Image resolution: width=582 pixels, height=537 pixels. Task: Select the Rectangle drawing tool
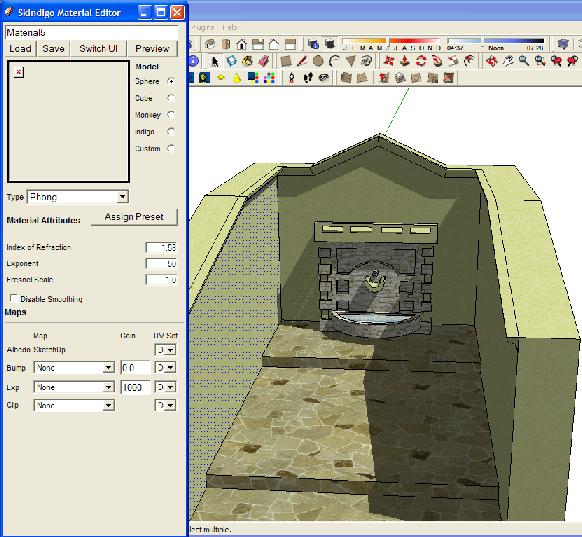(x=286, y=61)
